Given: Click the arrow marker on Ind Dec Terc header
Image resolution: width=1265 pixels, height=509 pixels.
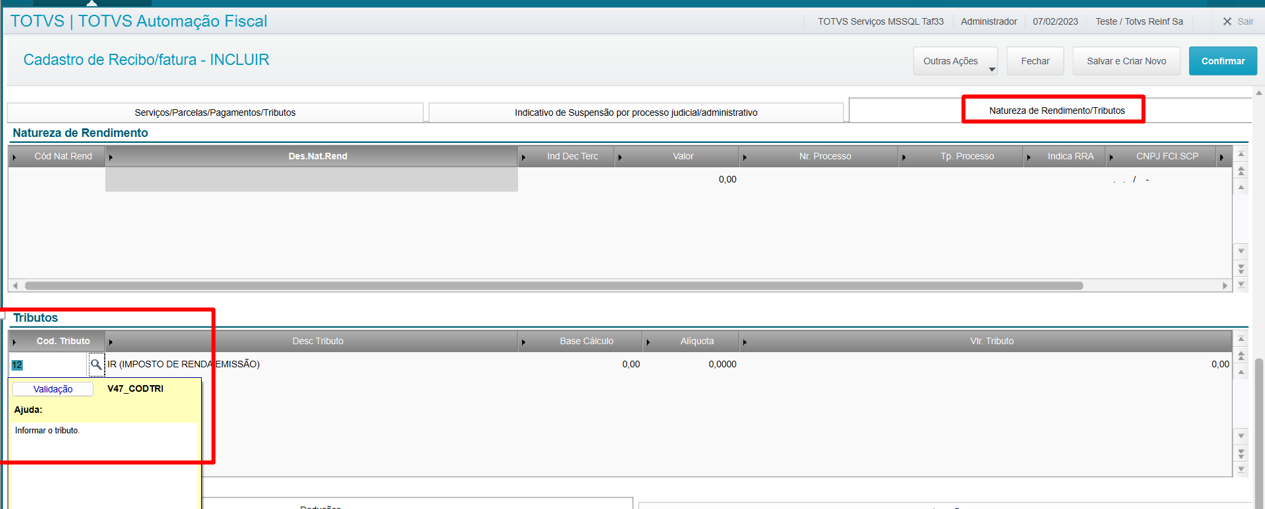Looking at the screenshot, I should coord(524,157).
